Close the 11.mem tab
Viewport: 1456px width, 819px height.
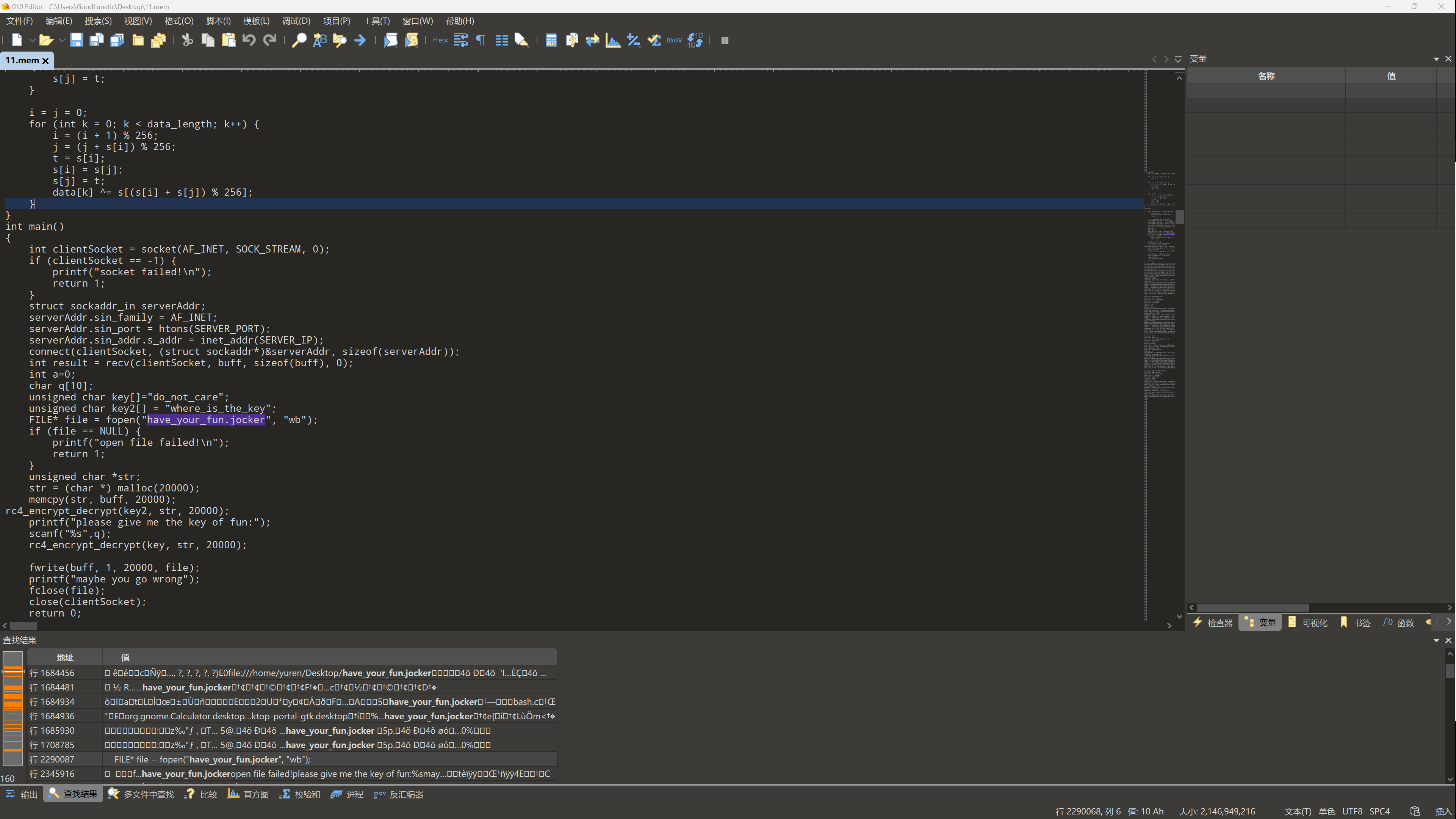(x=46, y=61)
